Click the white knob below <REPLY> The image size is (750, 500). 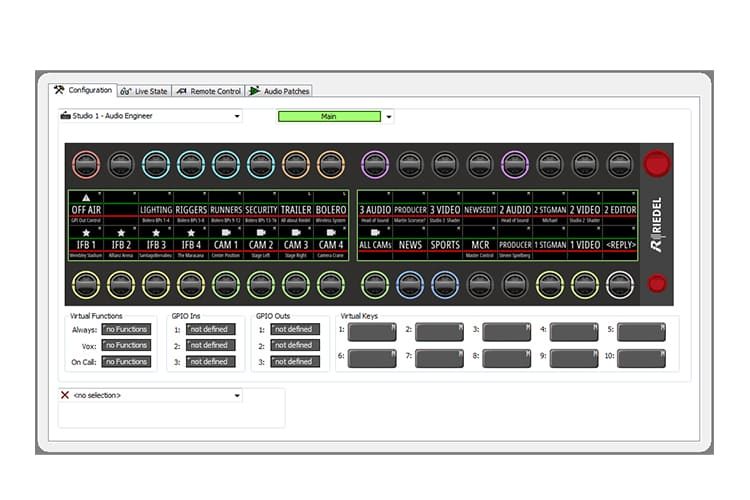click(620, 285)
